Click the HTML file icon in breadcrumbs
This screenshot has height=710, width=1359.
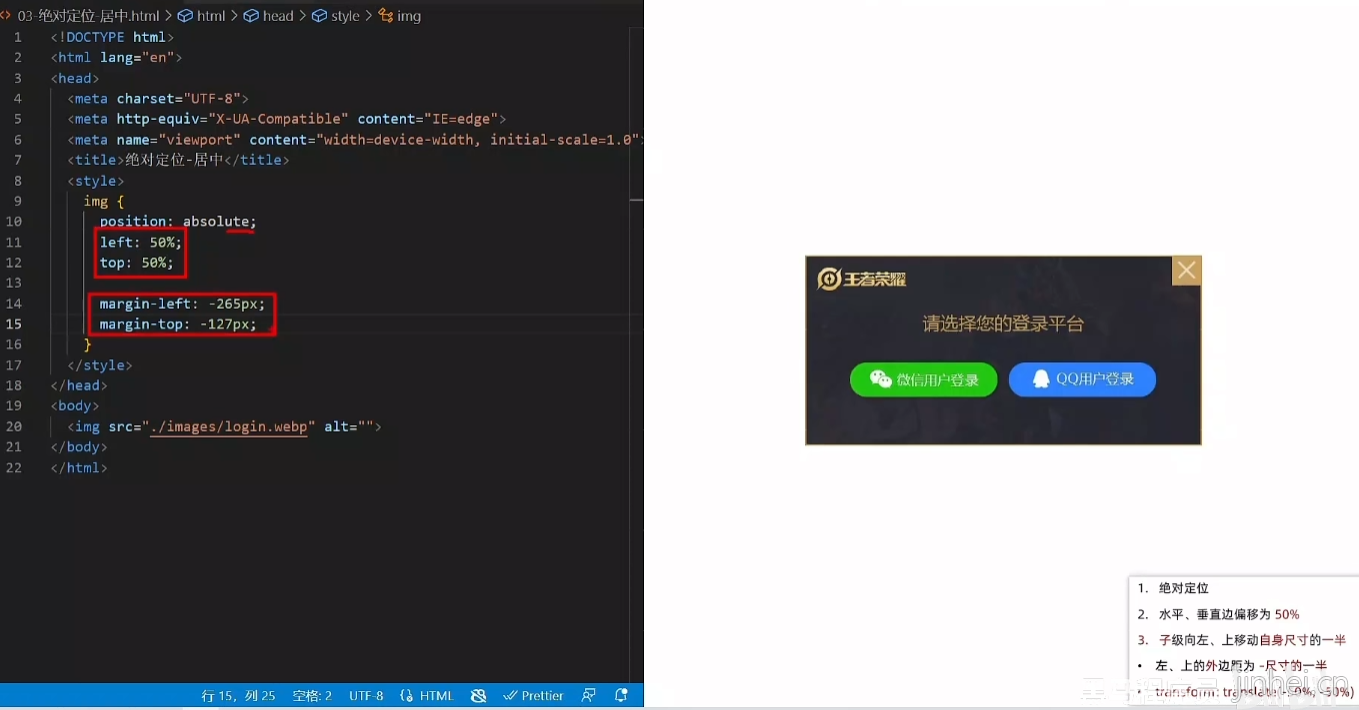[x=6, y=16]
